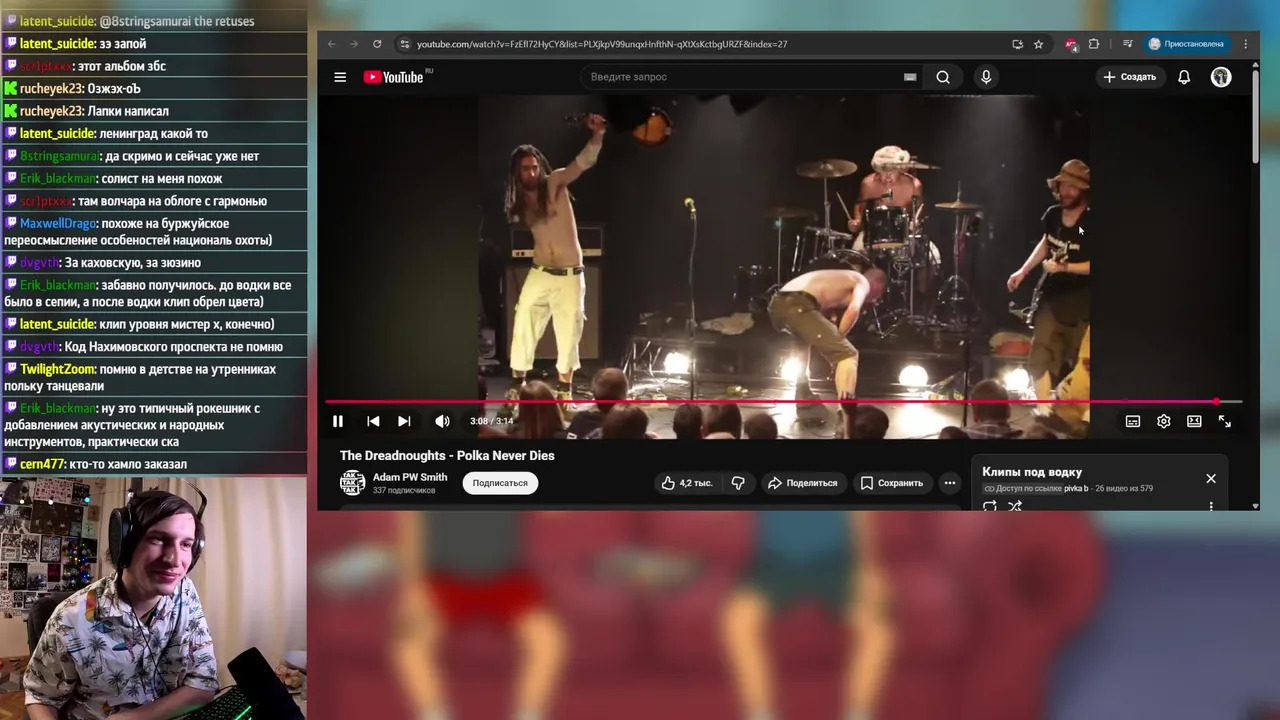Open more actions three-dot menu under video
Viewport: 1280px width, 720px height.
click(950, 483)
